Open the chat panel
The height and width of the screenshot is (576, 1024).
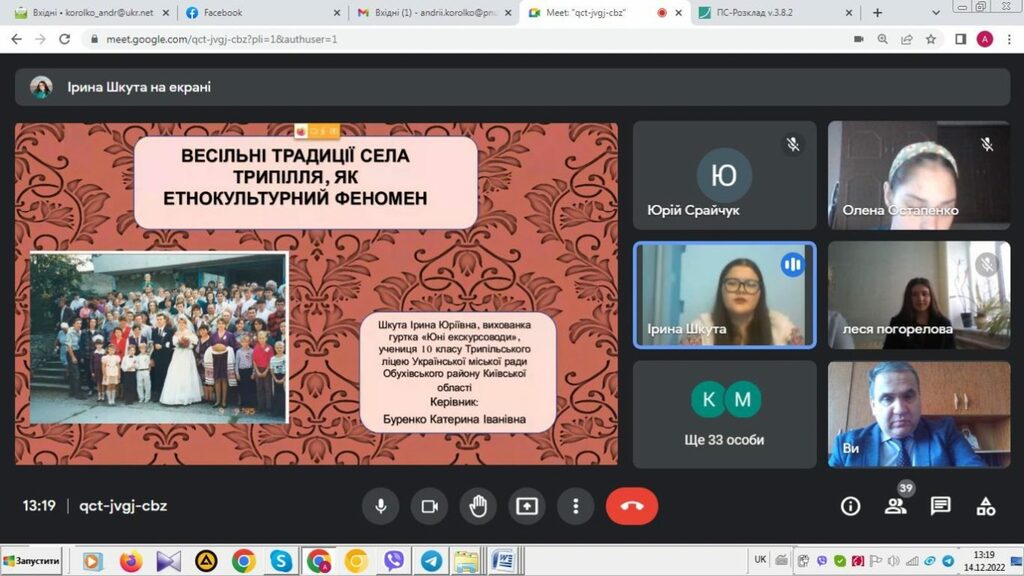940,506
